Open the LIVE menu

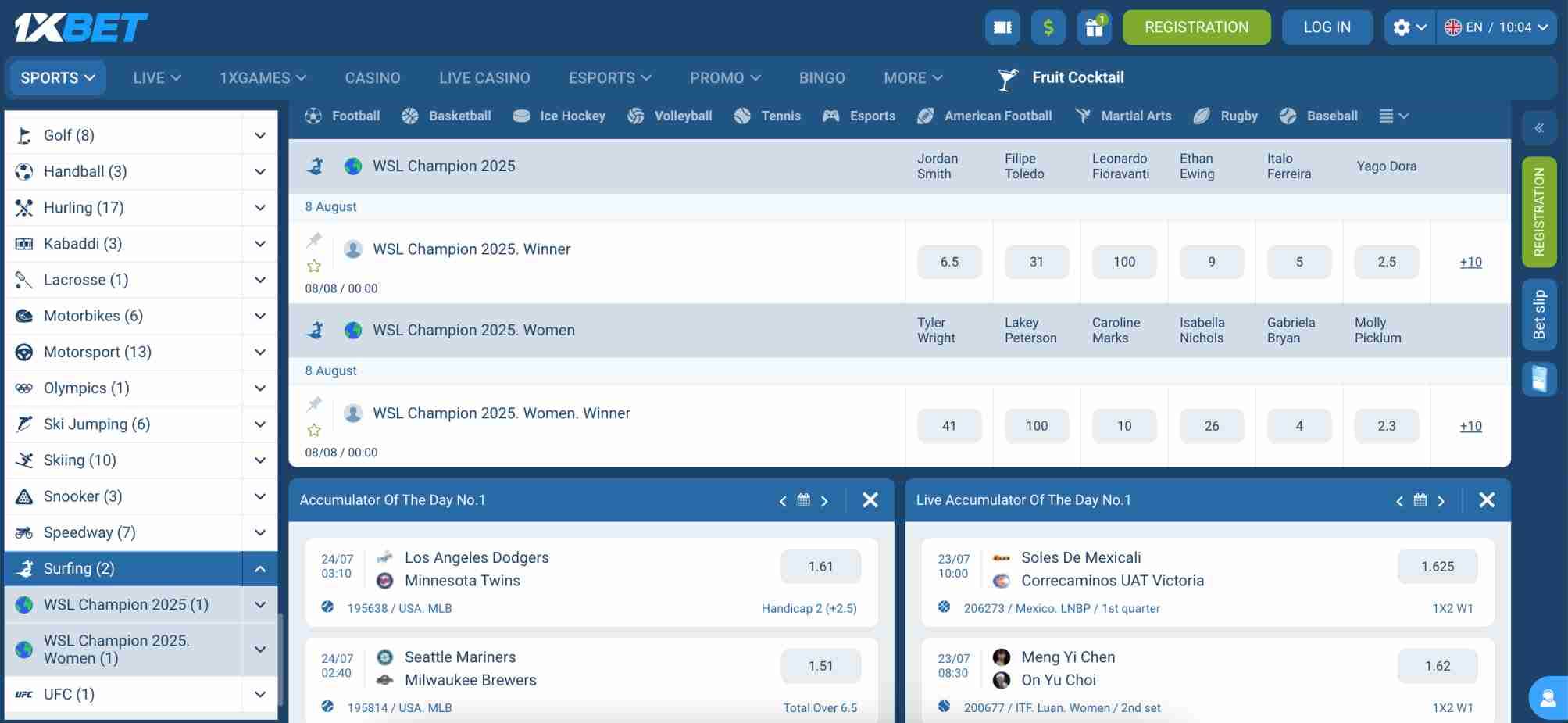[157, 78]
